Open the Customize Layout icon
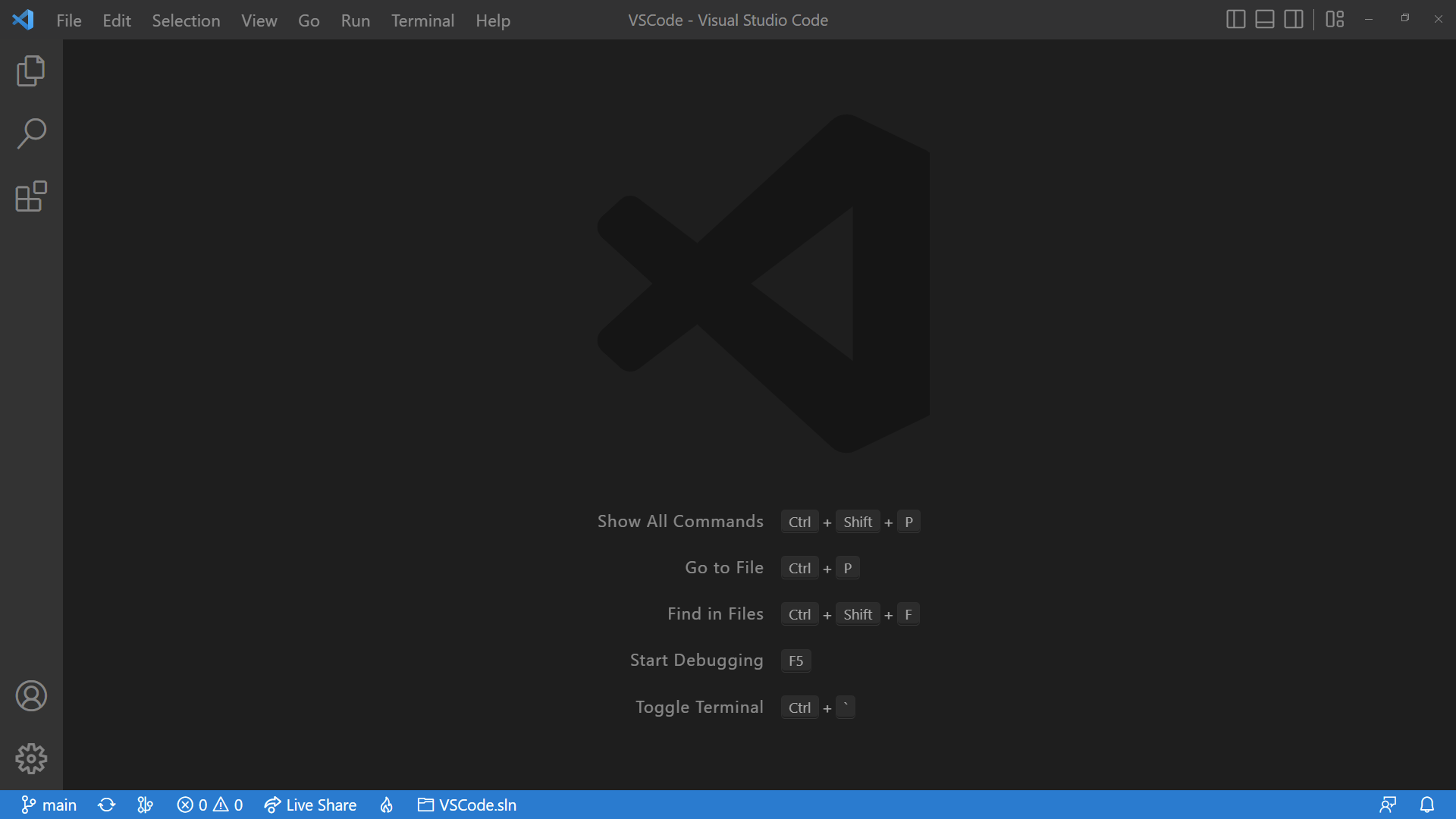The width and height of the screenshot is (1456, 819). coord(1335,20)
